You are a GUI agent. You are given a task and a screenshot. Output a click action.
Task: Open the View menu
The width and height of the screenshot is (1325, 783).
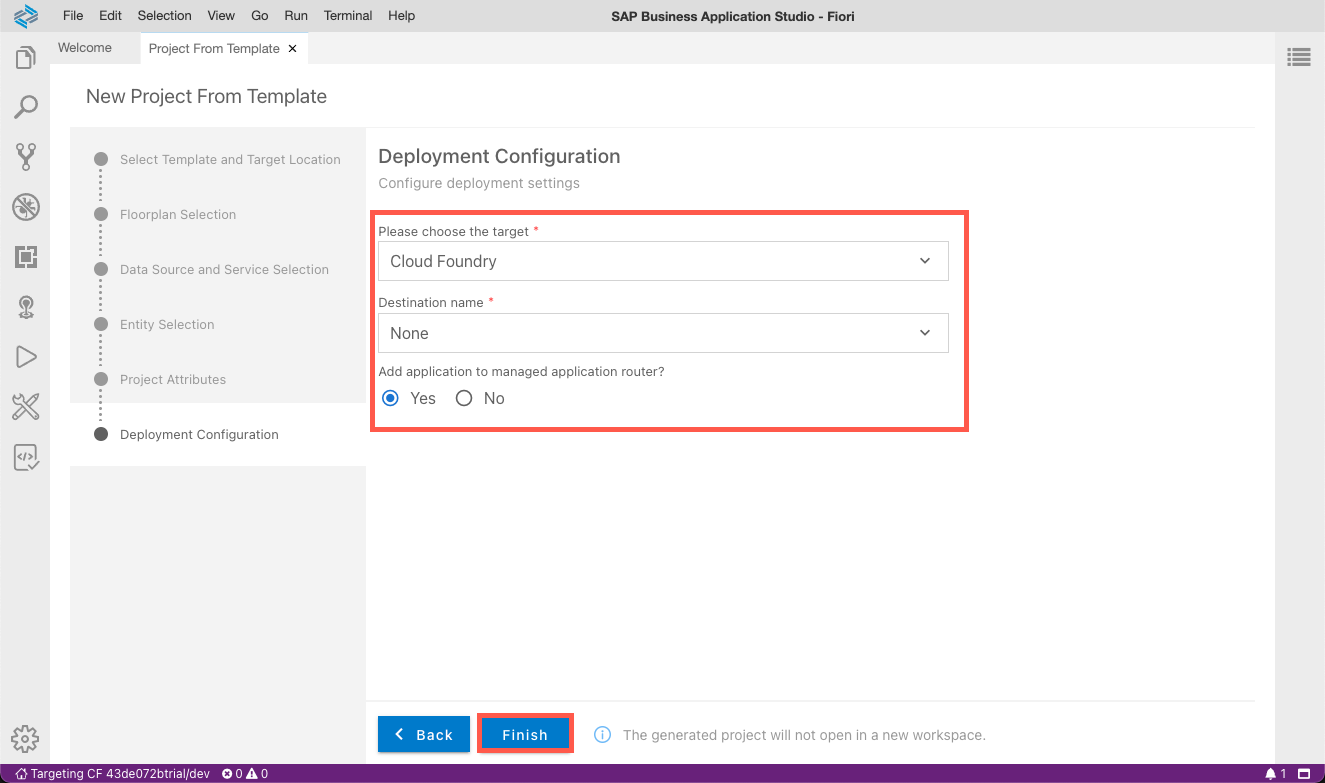[x=221, y=16]
